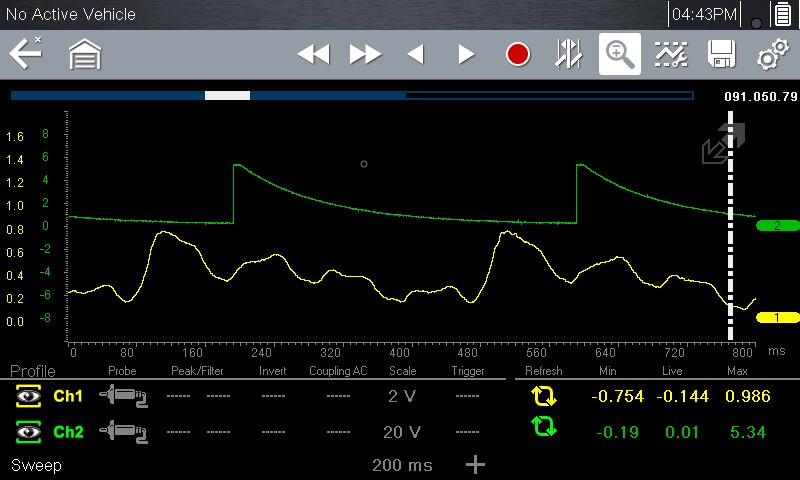Toggle Ch2 visibility eye icon
Screen dimensions: 800x480
(x=28, y=432)
